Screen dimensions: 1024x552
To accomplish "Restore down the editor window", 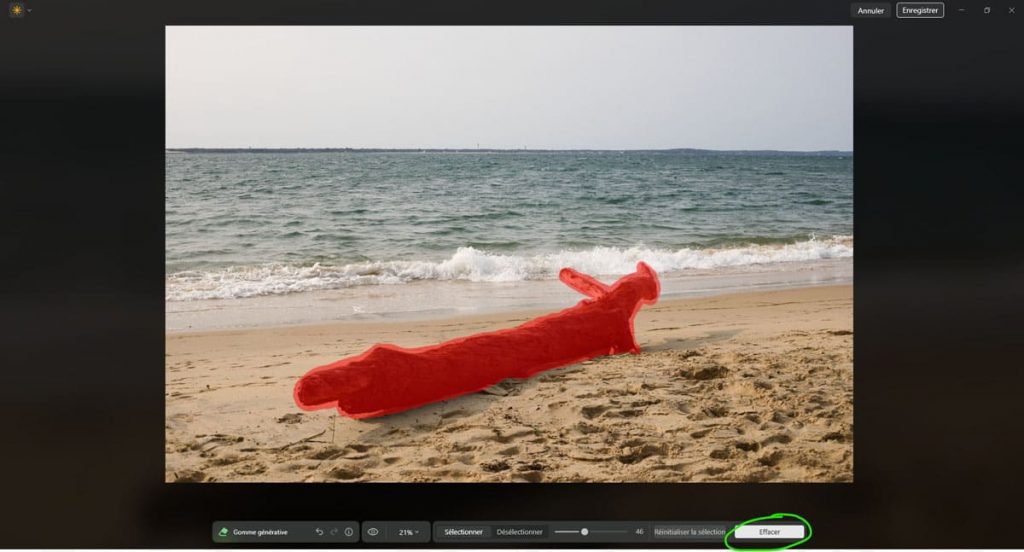I will tap(987, 10).
